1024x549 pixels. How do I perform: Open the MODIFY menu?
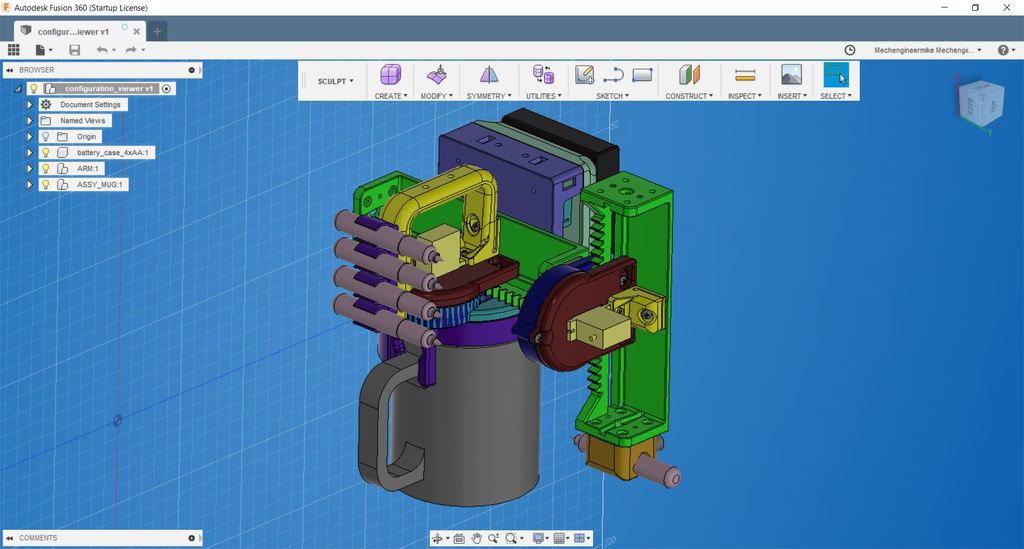pyautogui.click(x=436, y=96)
